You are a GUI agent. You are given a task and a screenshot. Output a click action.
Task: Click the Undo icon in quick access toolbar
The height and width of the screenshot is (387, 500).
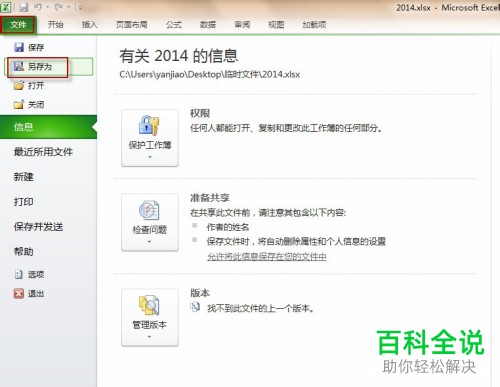37,7
